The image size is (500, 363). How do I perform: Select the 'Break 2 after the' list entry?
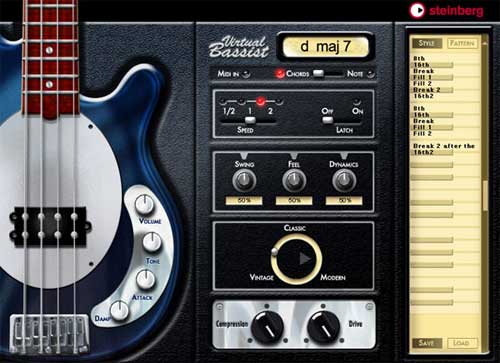(x=444, y=146)
